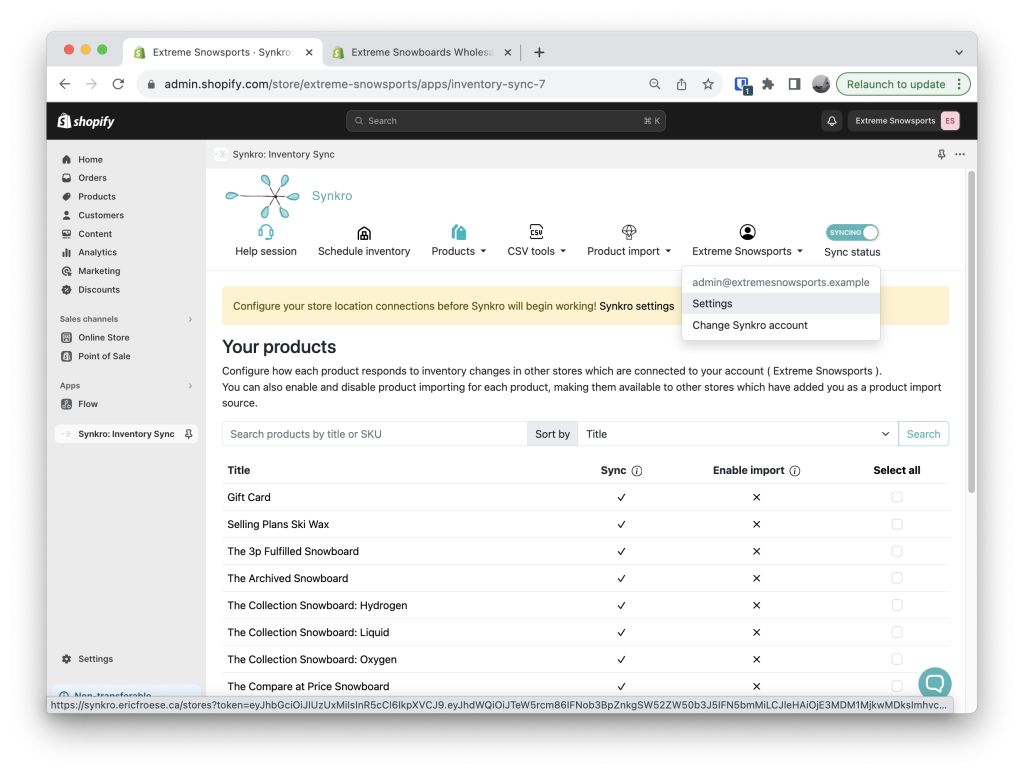
Task: Click the Schedule inventory warehouse icon
Action: [364, 233]
